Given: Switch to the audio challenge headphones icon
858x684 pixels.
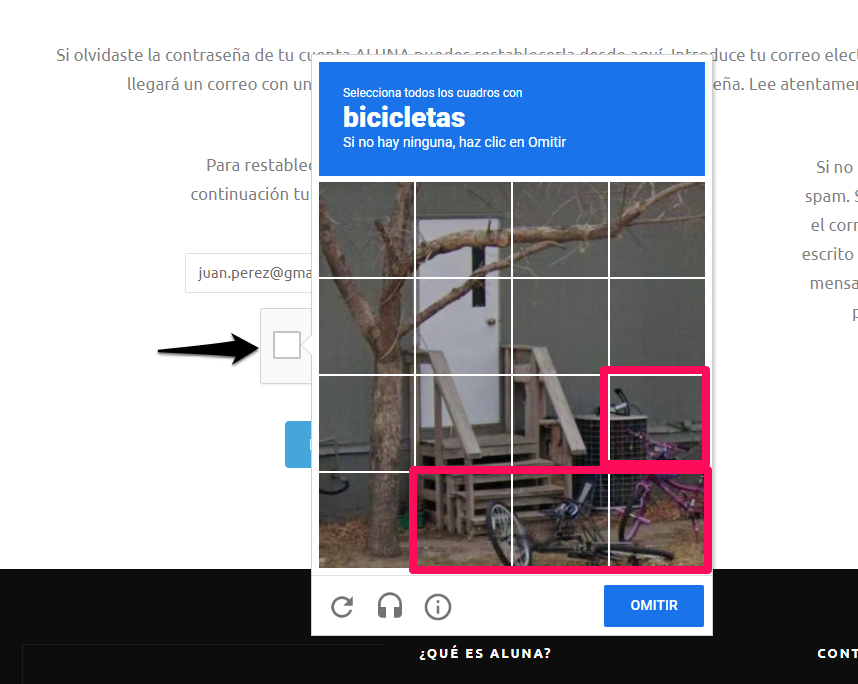Looking at the screenshot, I should tap(390, 606).
